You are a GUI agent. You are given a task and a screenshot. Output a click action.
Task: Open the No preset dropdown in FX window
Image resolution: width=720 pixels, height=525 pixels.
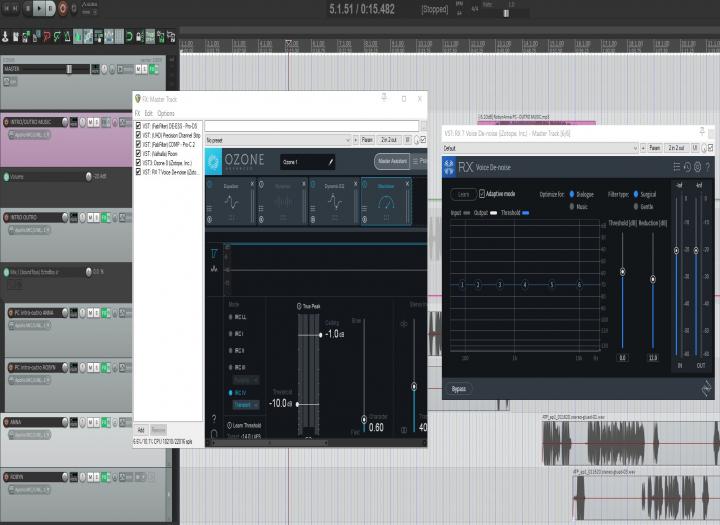click(x=278, y=140)
